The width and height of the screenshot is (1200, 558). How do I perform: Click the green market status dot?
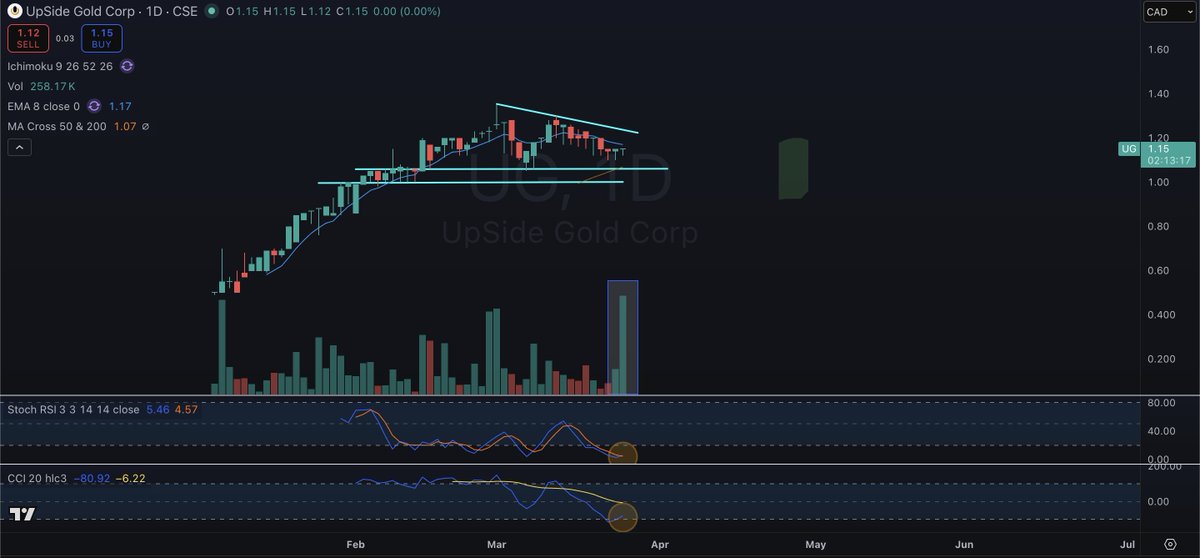[212, 11]
